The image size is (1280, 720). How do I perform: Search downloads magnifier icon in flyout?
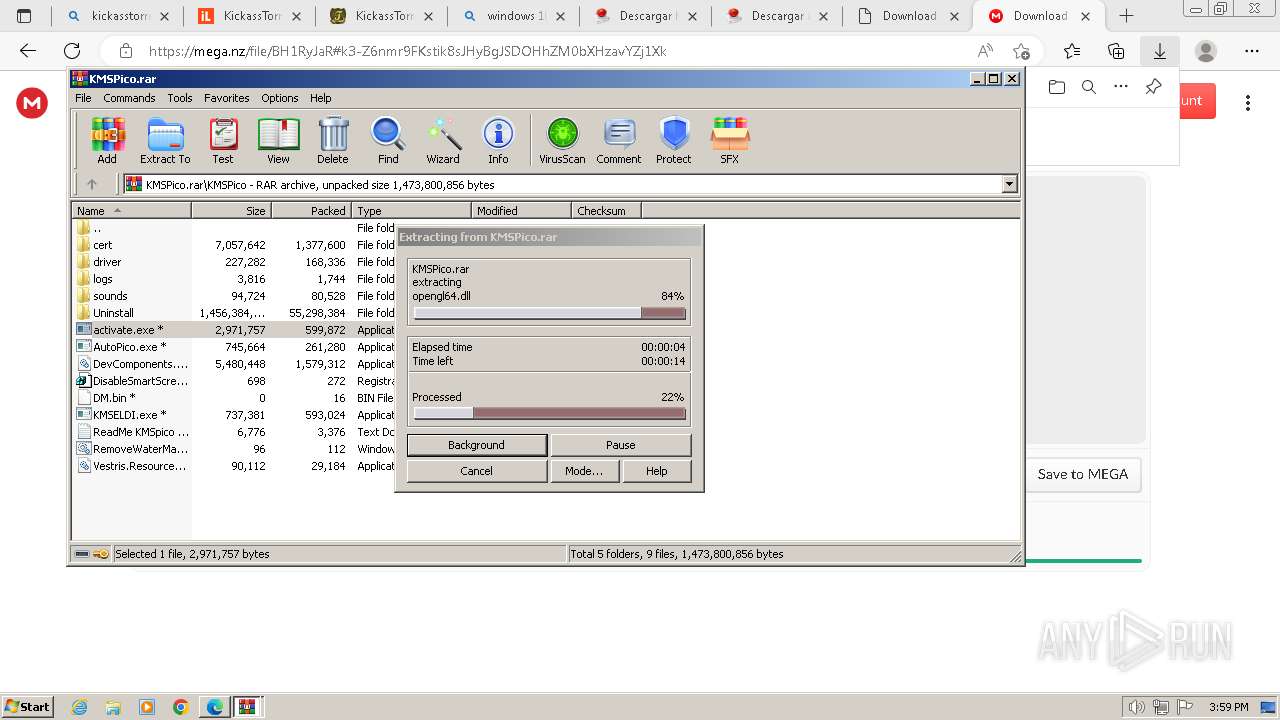pyautogui.click(x=1089, y=87)
